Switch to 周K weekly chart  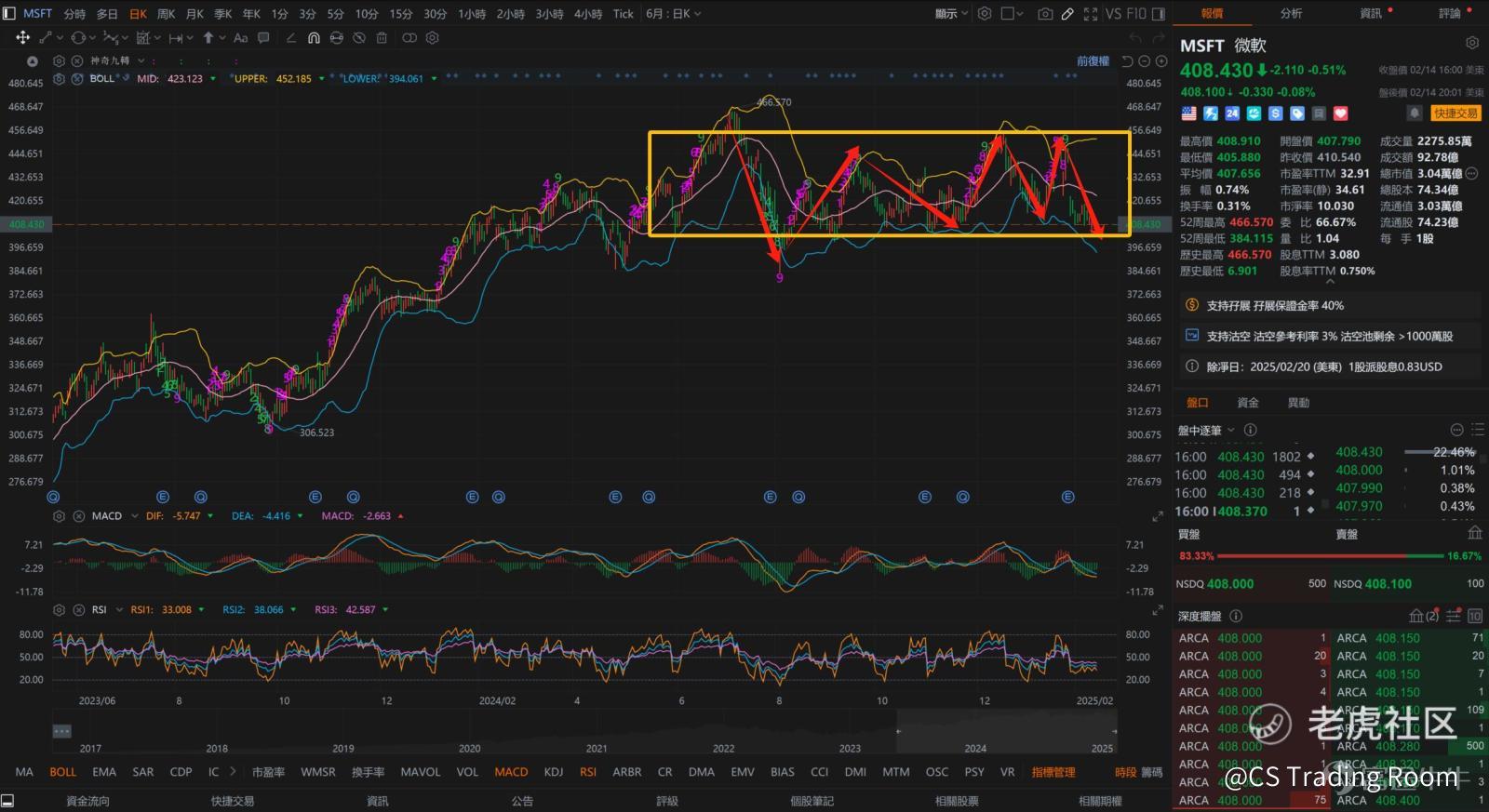166,14
